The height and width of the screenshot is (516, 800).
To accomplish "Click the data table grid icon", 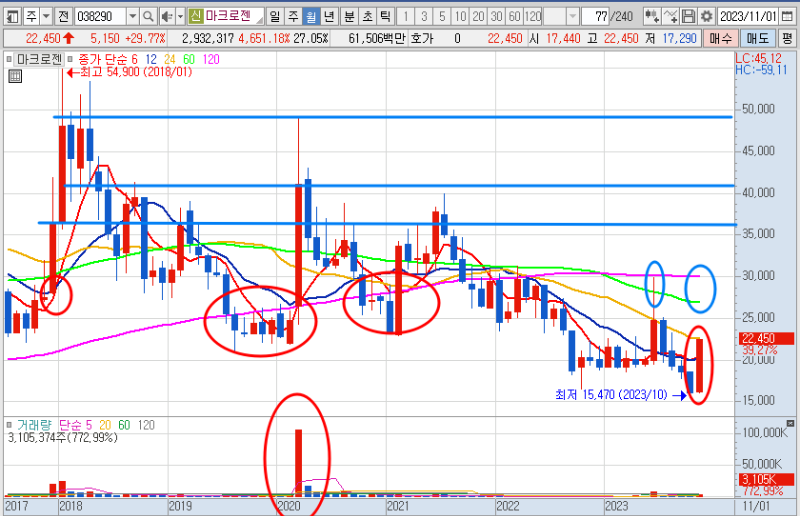I will (x=15, y=77).
